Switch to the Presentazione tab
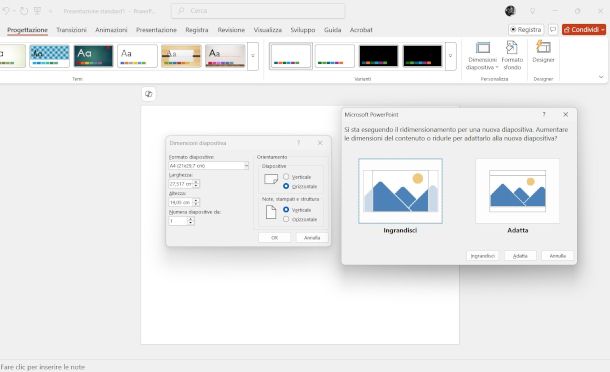The width and height of the screenshot is (610, 372). coord(156,30)
